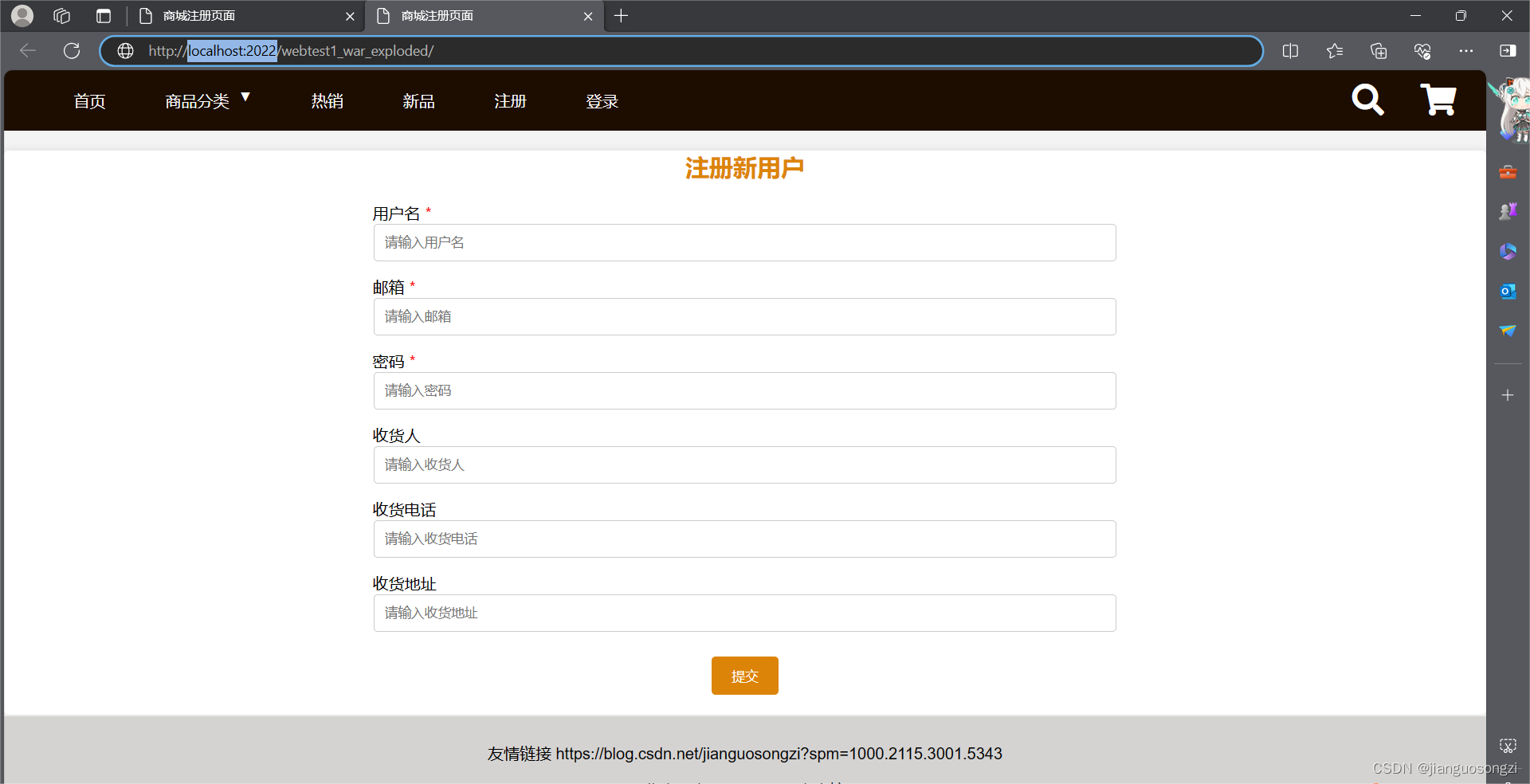Open Outlook from the Edge sidebar
1530x784 pixels.
coord(1508,291)
